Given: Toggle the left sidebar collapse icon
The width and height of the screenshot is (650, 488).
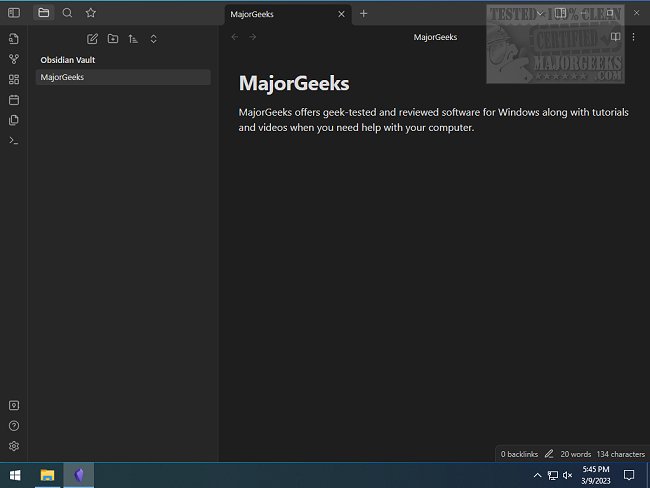Looking at the screenshot, I should 14,13.
